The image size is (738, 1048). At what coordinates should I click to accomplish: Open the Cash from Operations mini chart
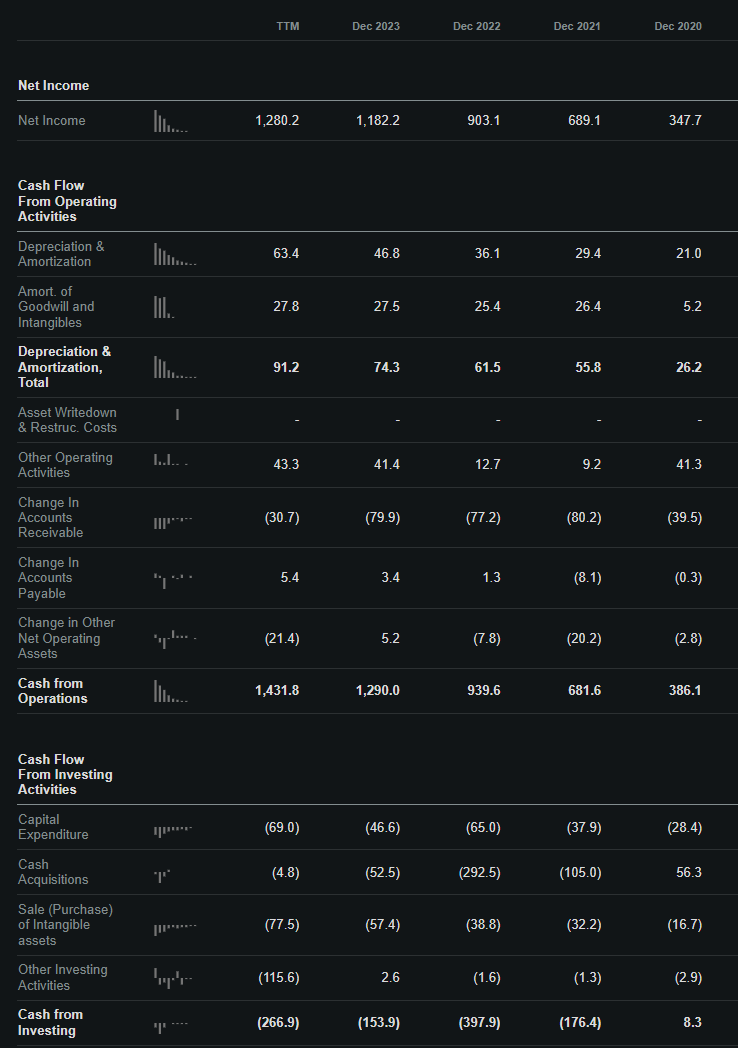tap(170, 691)
